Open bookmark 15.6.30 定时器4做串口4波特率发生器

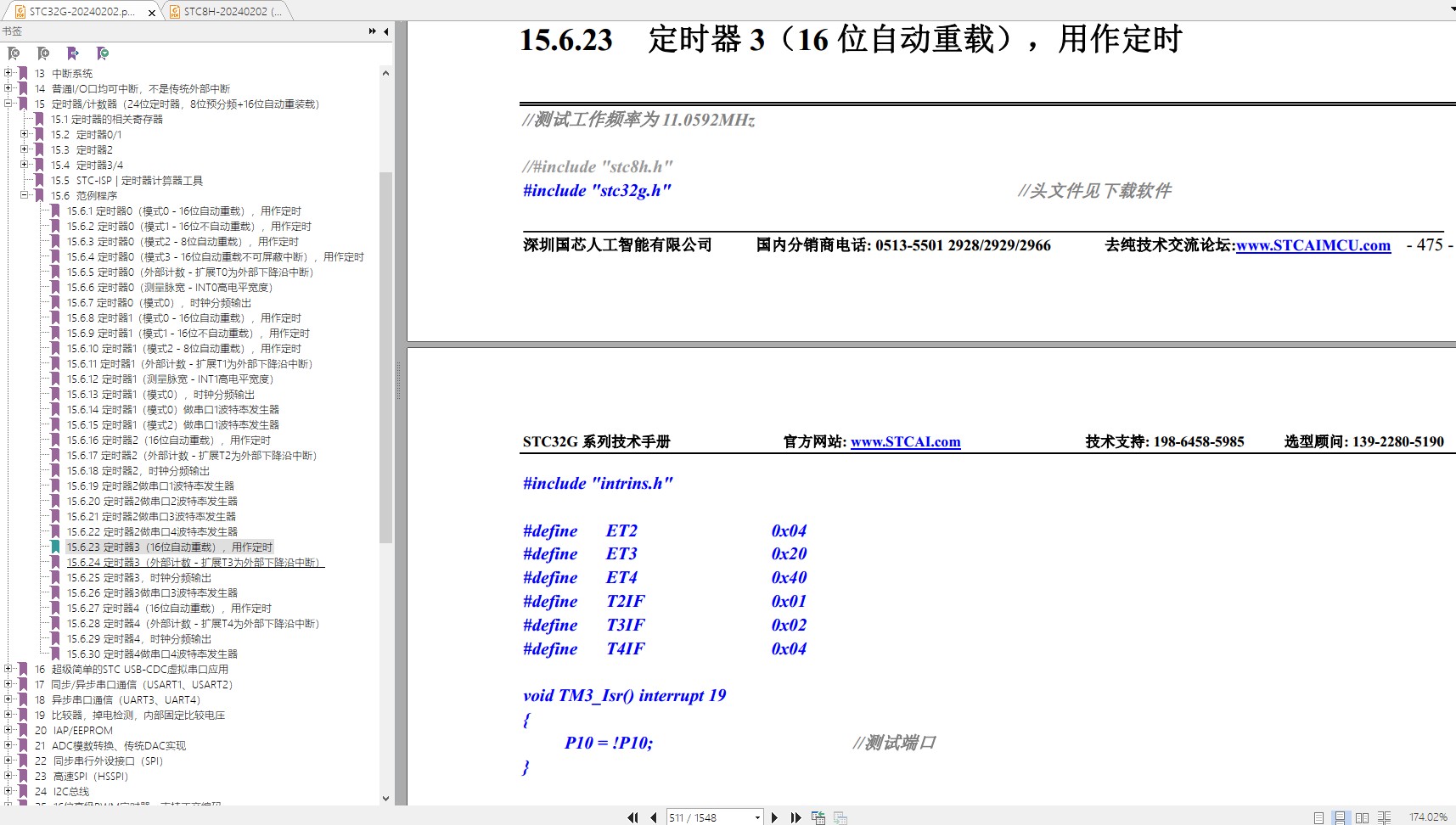tap(153, 654)
